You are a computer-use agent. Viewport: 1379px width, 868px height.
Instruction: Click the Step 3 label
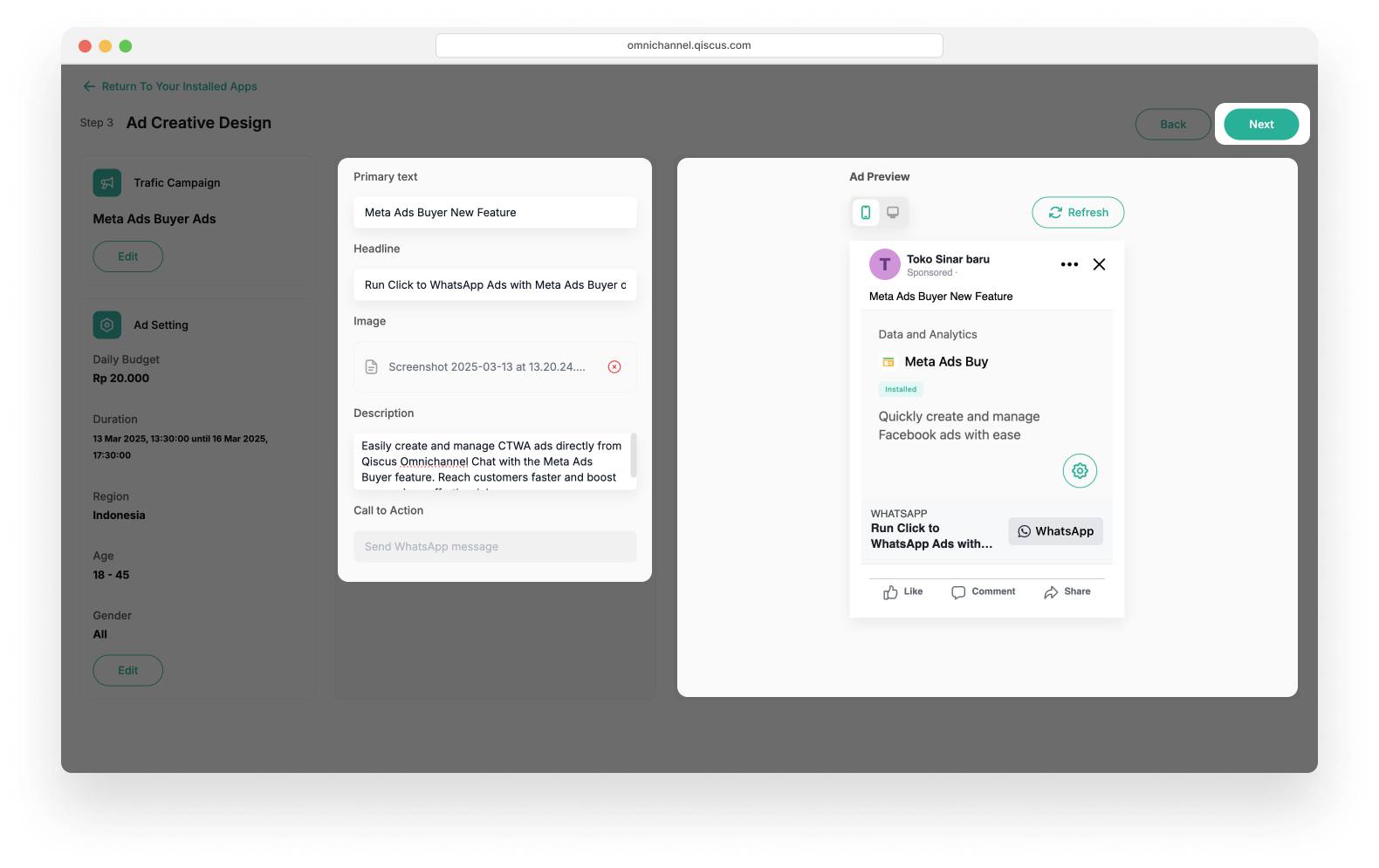[97, 123]
